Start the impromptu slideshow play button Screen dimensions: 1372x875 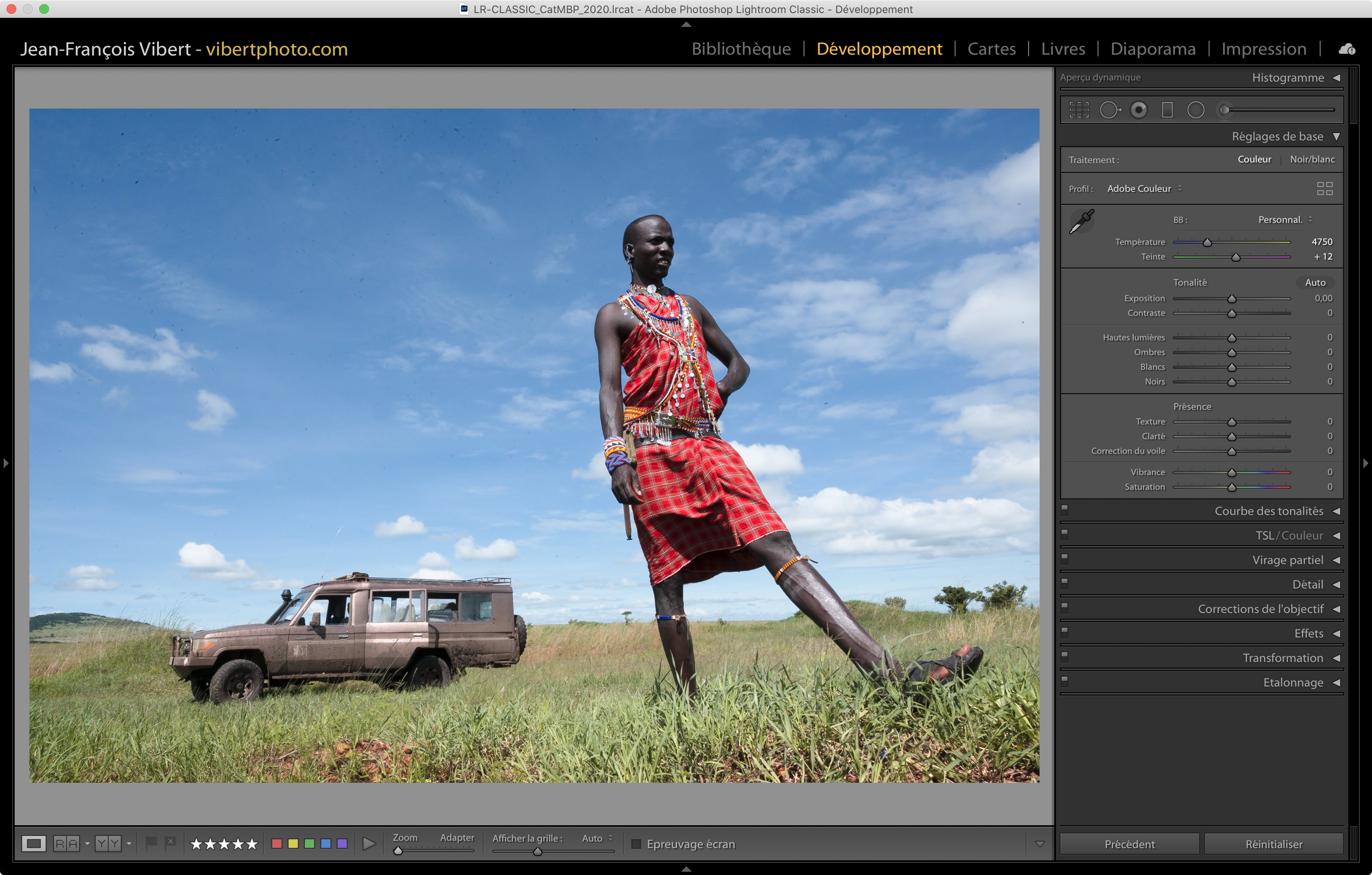[369, 844]
